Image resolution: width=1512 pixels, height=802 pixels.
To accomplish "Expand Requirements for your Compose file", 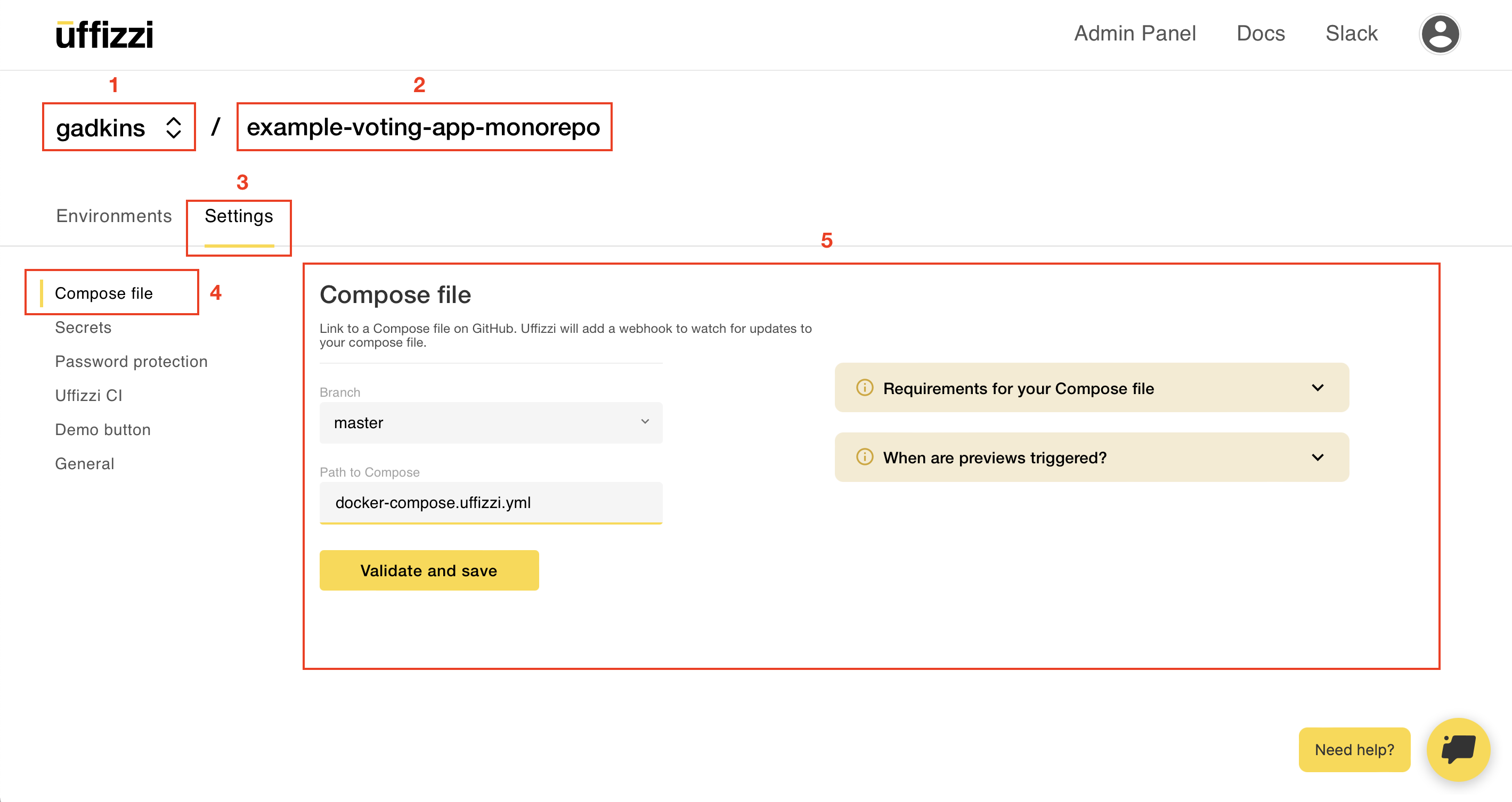I will tap(1317, 388).
